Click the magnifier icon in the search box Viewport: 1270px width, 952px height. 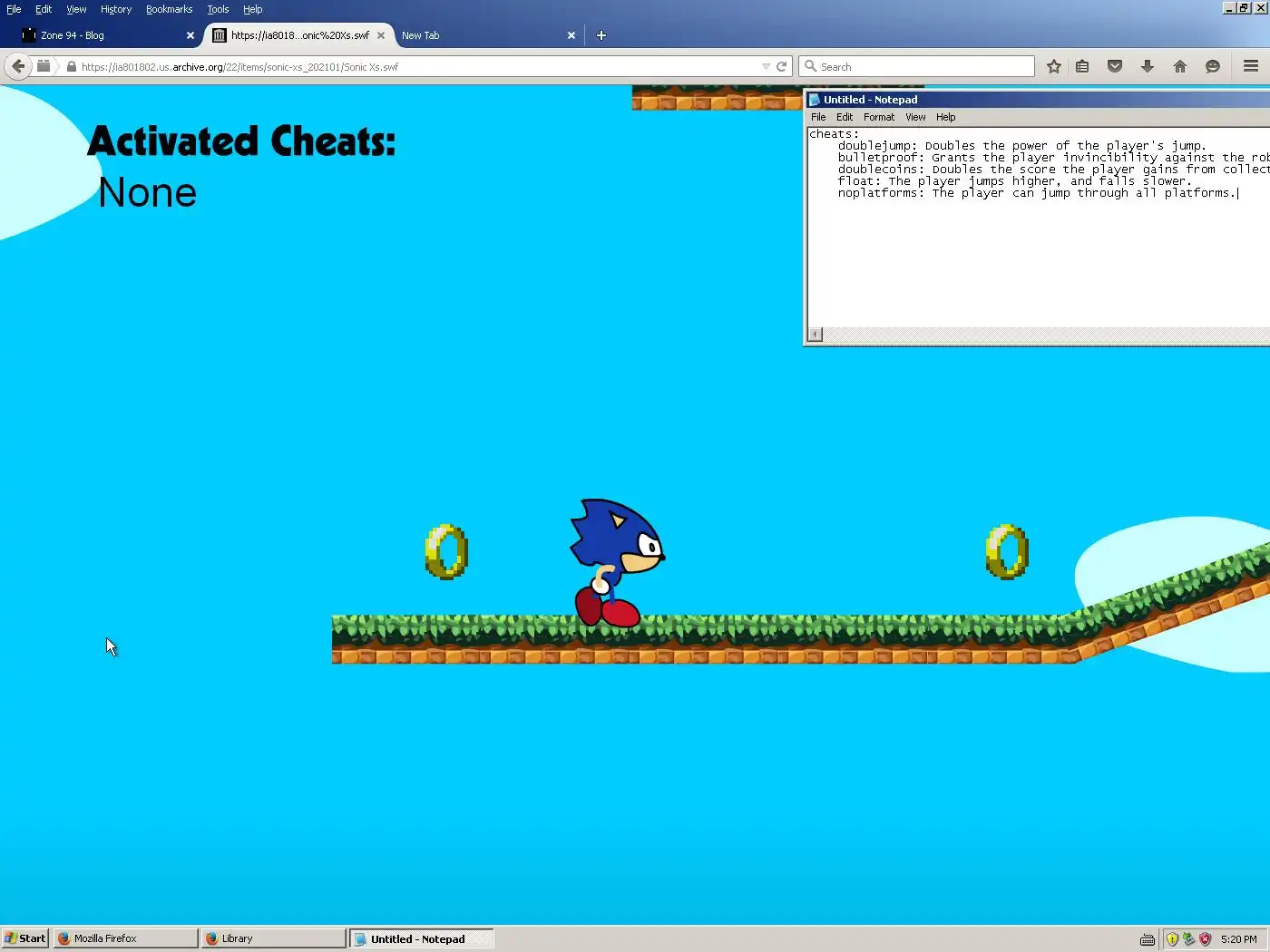[x=811, y=66]
